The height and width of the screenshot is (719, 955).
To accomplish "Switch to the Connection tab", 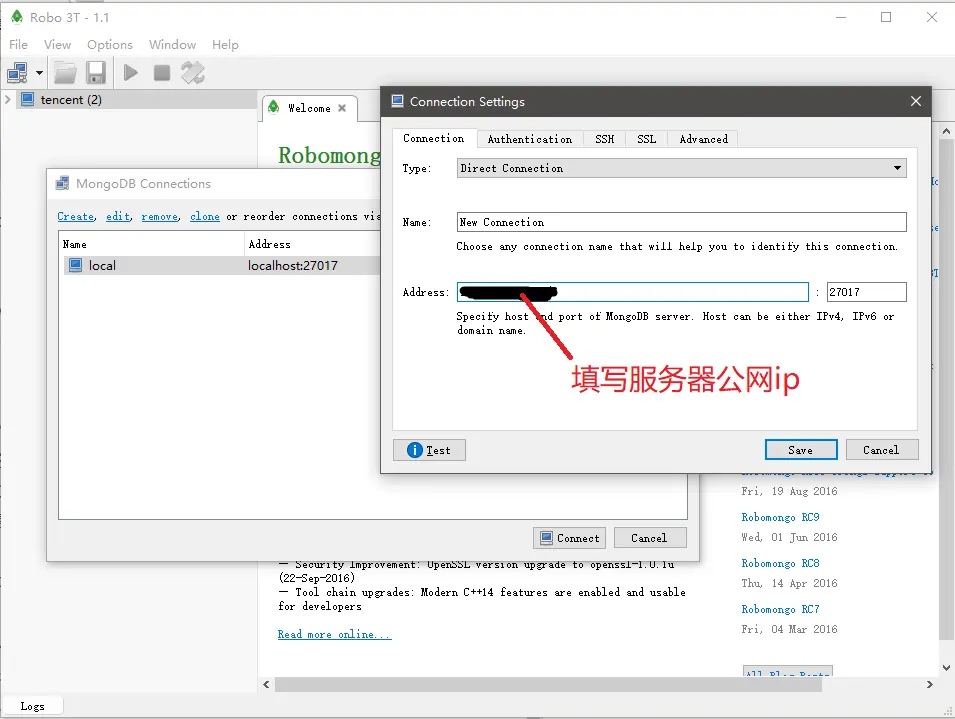I will click(434, 138).
